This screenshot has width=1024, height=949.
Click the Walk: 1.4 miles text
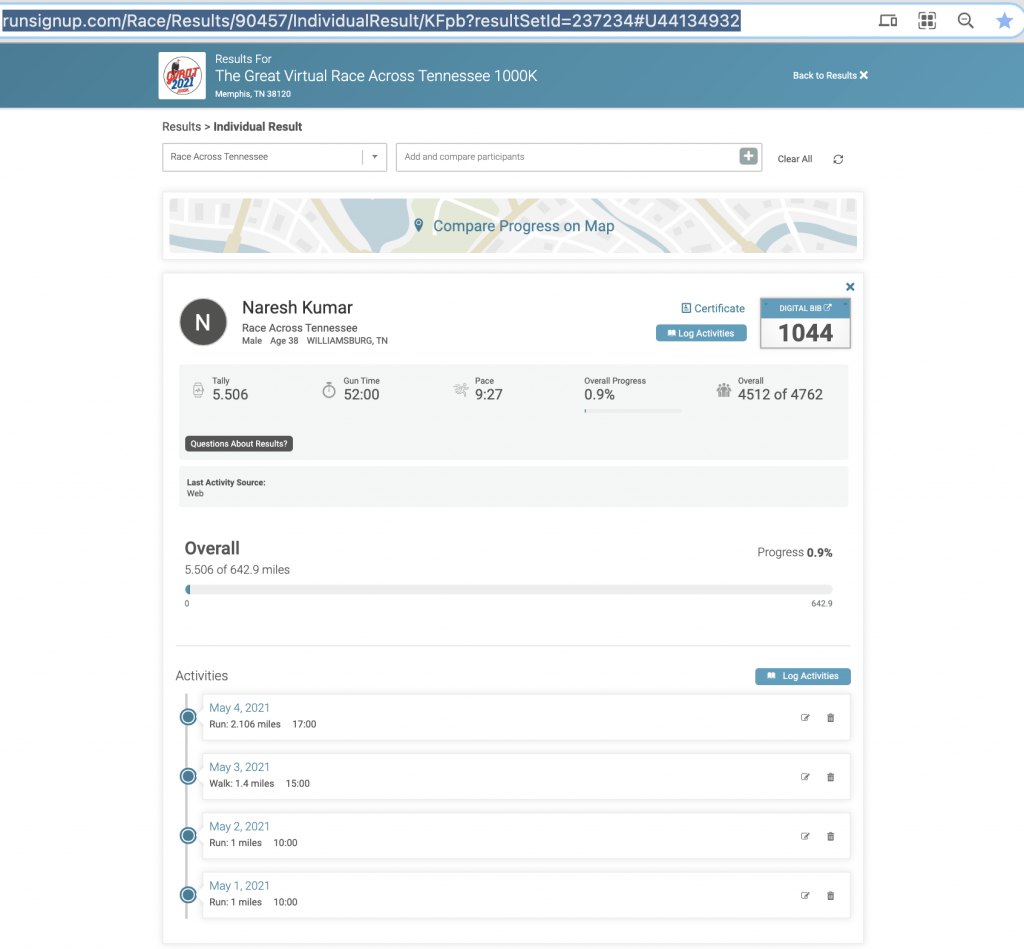(242, 784)
